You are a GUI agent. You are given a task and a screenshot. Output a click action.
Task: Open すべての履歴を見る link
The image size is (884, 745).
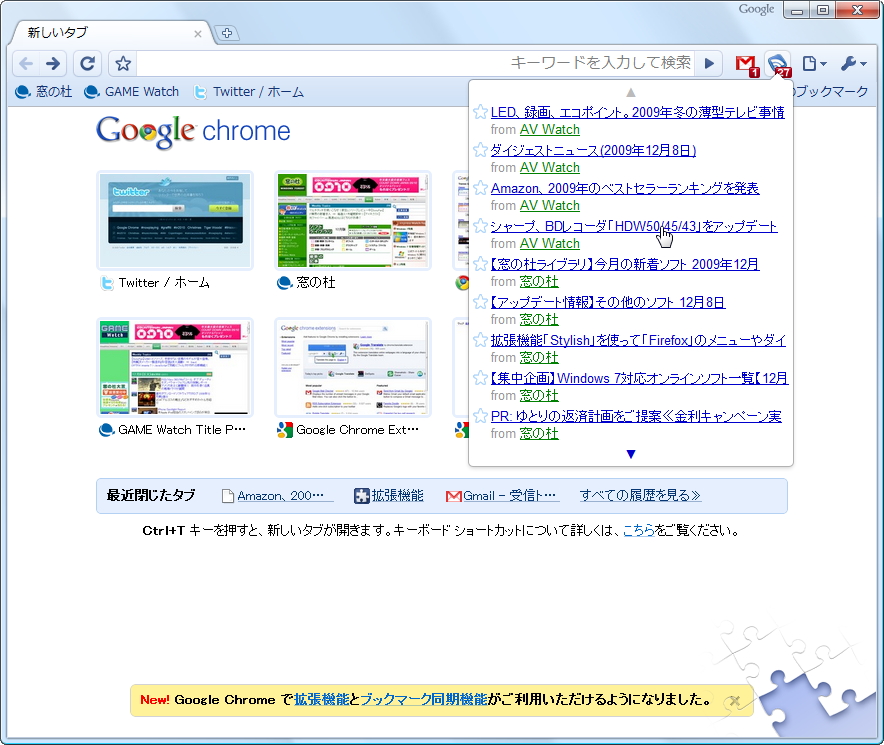tap(639, 495)
